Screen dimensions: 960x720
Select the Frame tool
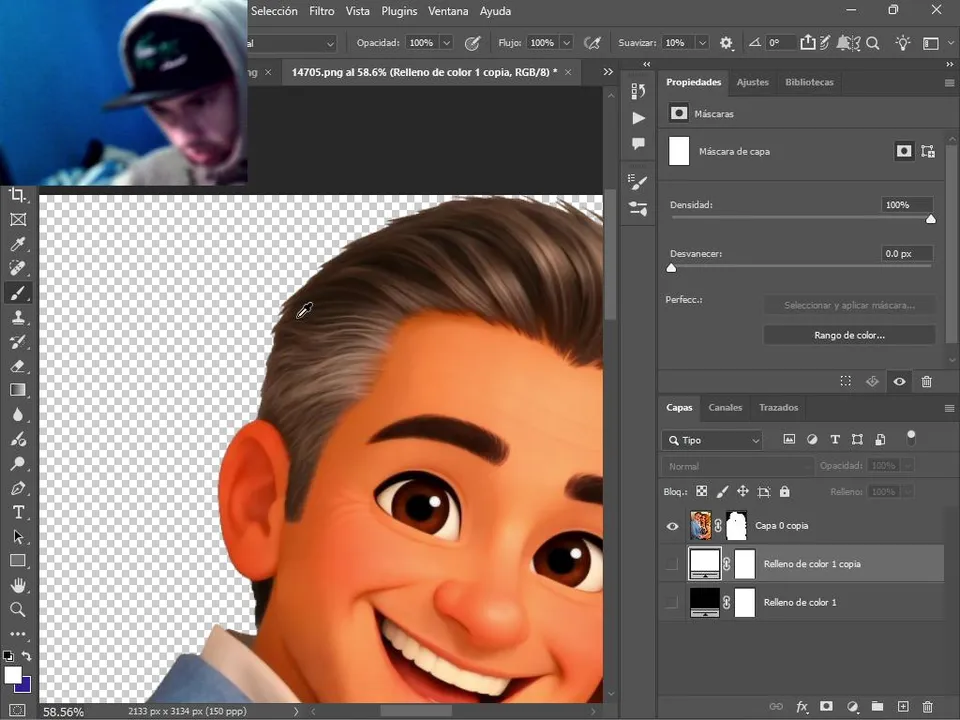tap(18, 219)
